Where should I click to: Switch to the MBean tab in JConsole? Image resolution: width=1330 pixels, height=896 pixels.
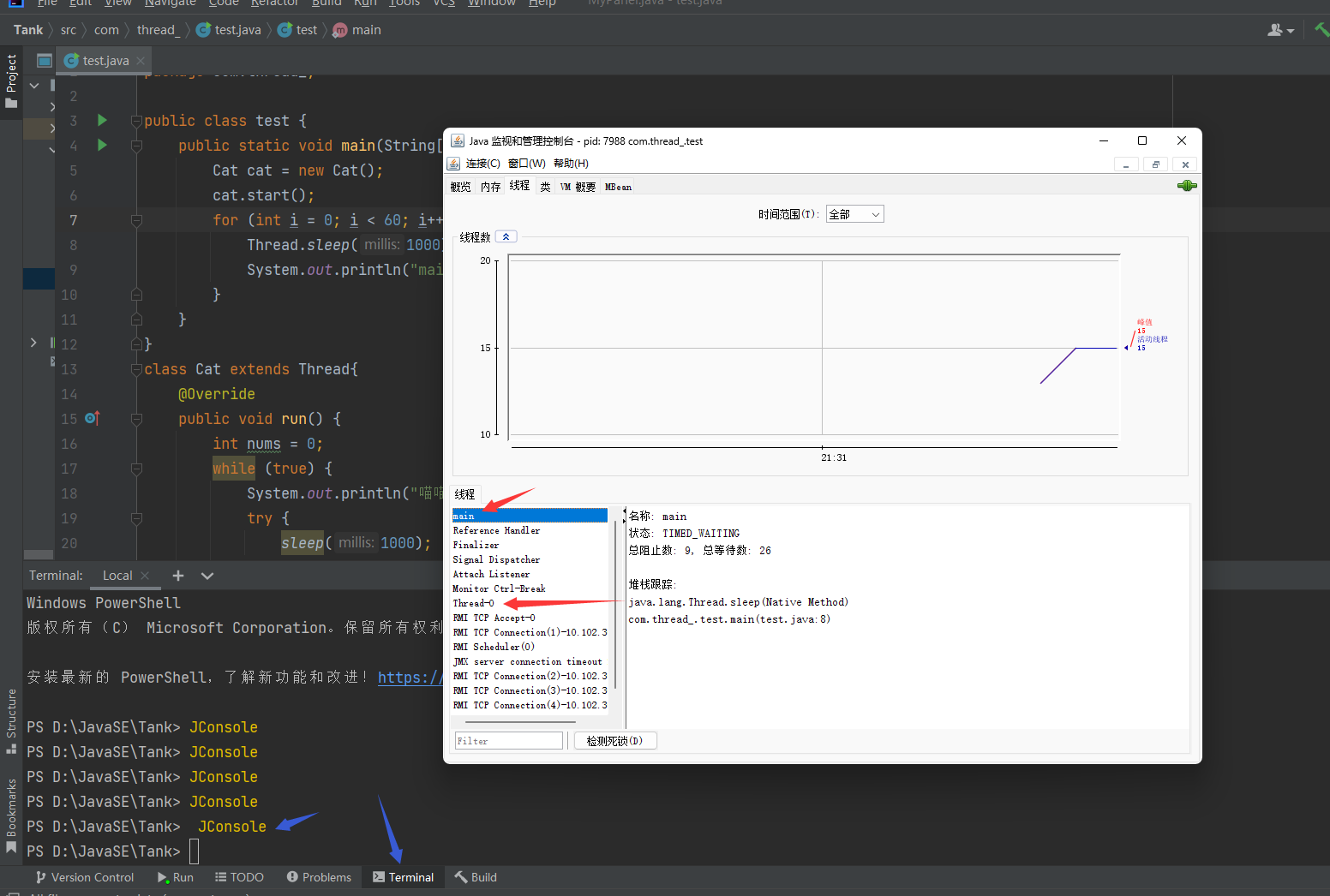618,187
